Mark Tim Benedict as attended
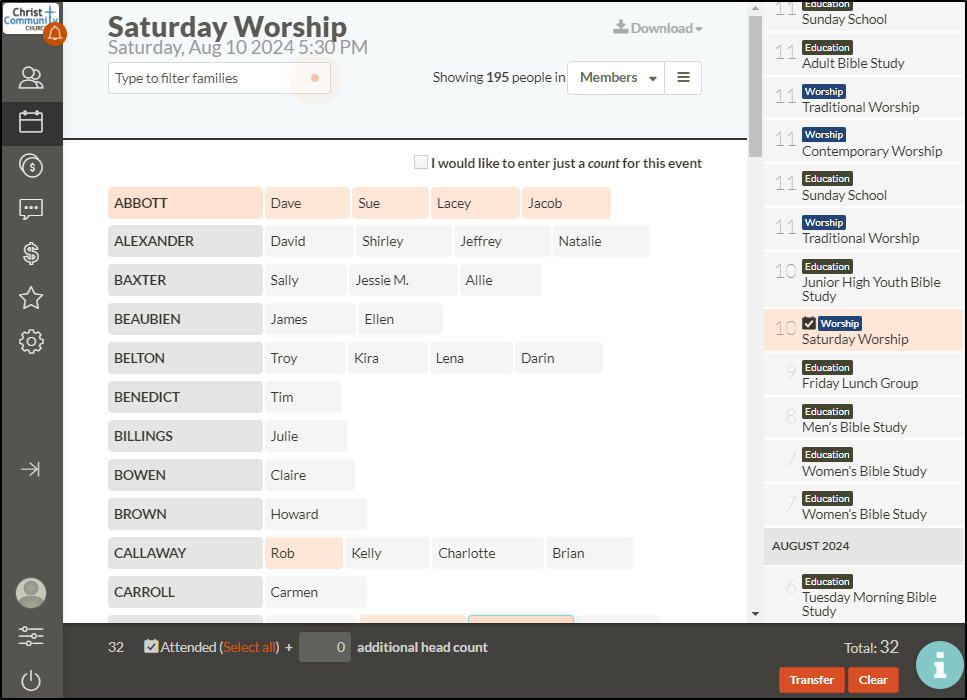 [303, 397]
